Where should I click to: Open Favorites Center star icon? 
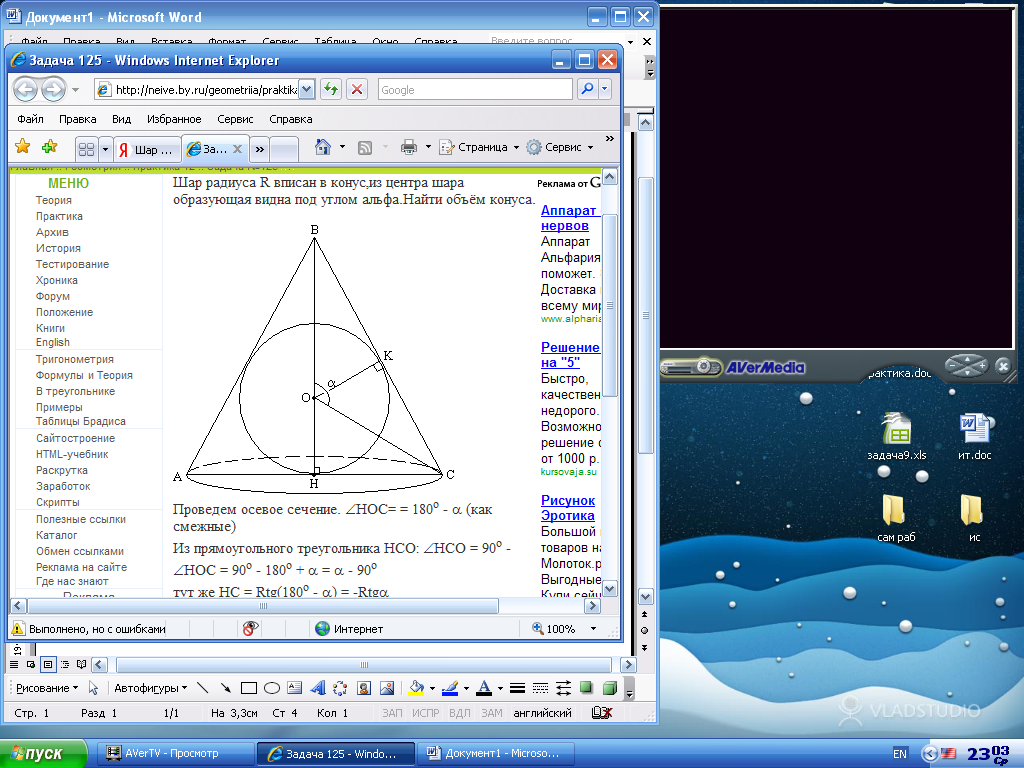pos(22,147)
